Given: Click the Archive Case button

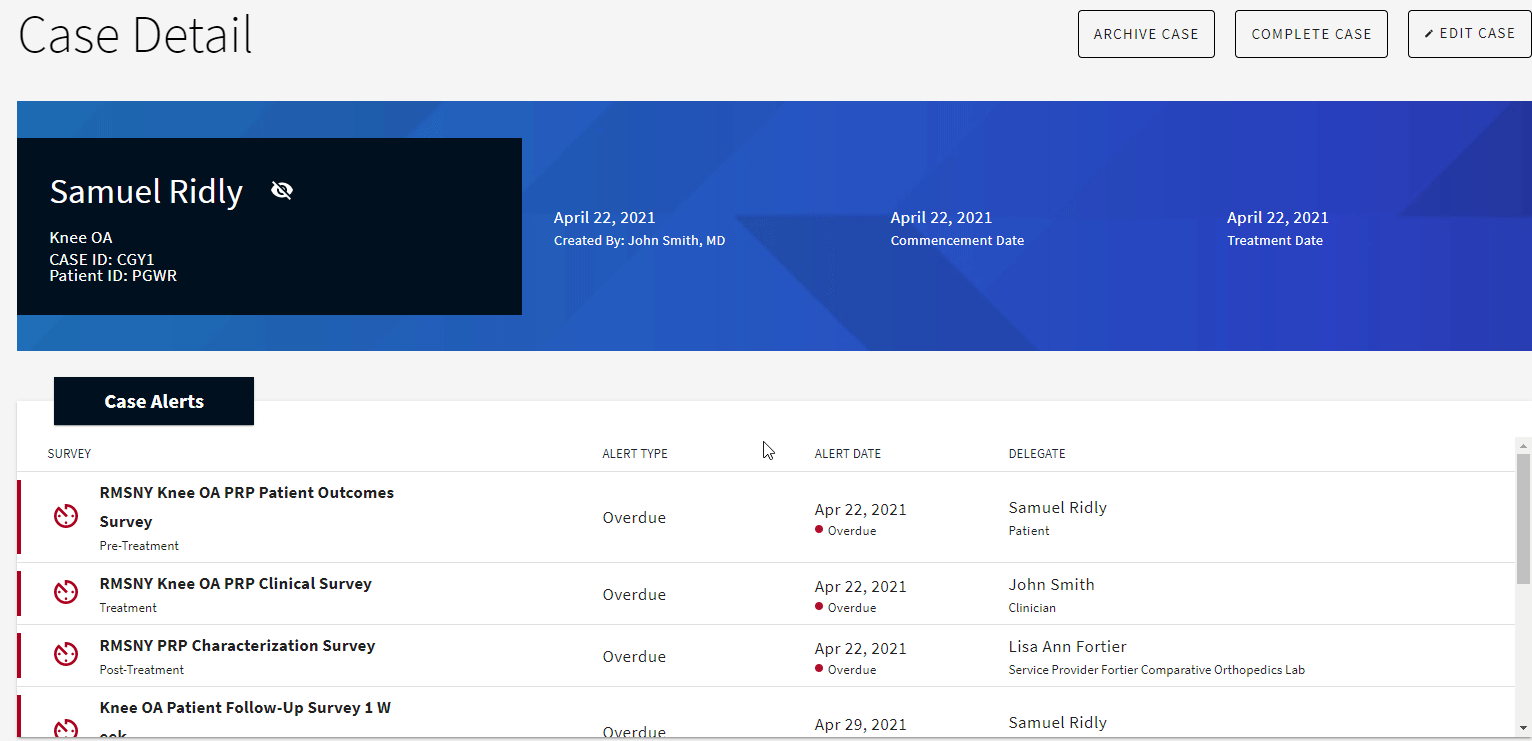Looking at the screenshot, I should [1145, 34].
